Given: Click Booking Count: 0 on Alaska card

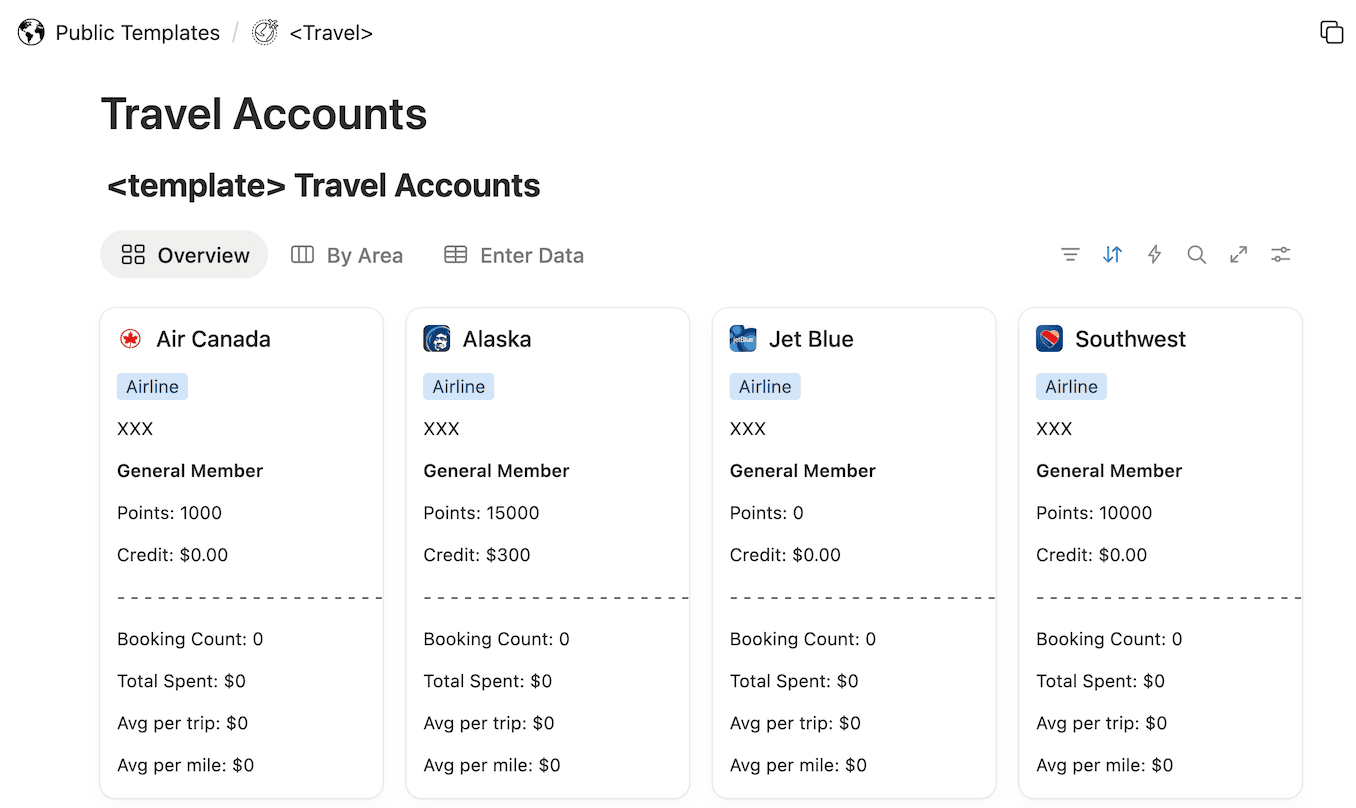Looking at the screenshot, I should (x=496, y=639).
